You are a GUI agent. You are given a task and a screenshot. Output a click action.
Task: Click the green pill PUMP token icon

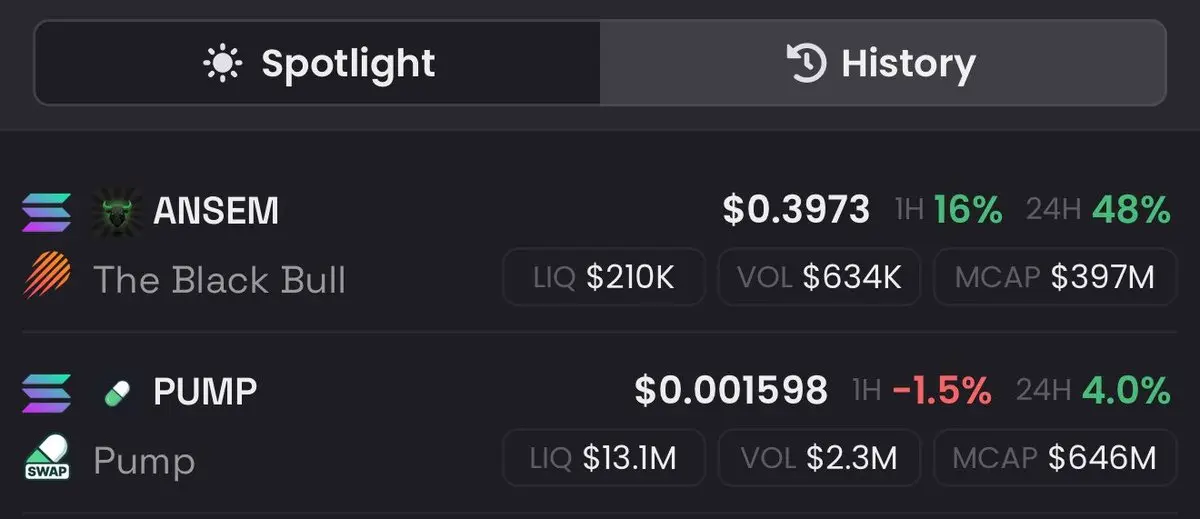(119, 392)
